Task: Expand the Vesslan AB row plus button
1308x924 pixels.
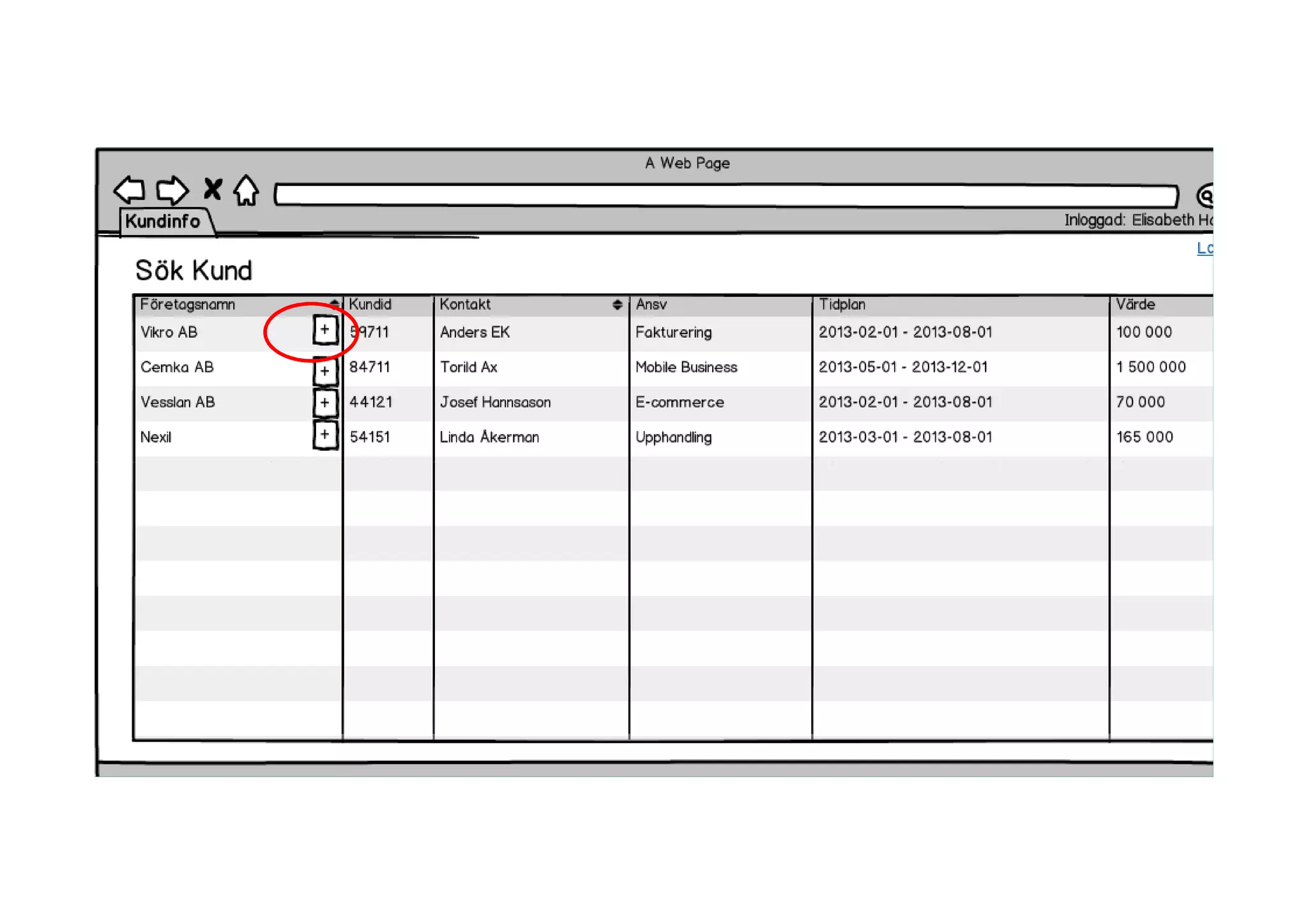Action: (324, 402)
